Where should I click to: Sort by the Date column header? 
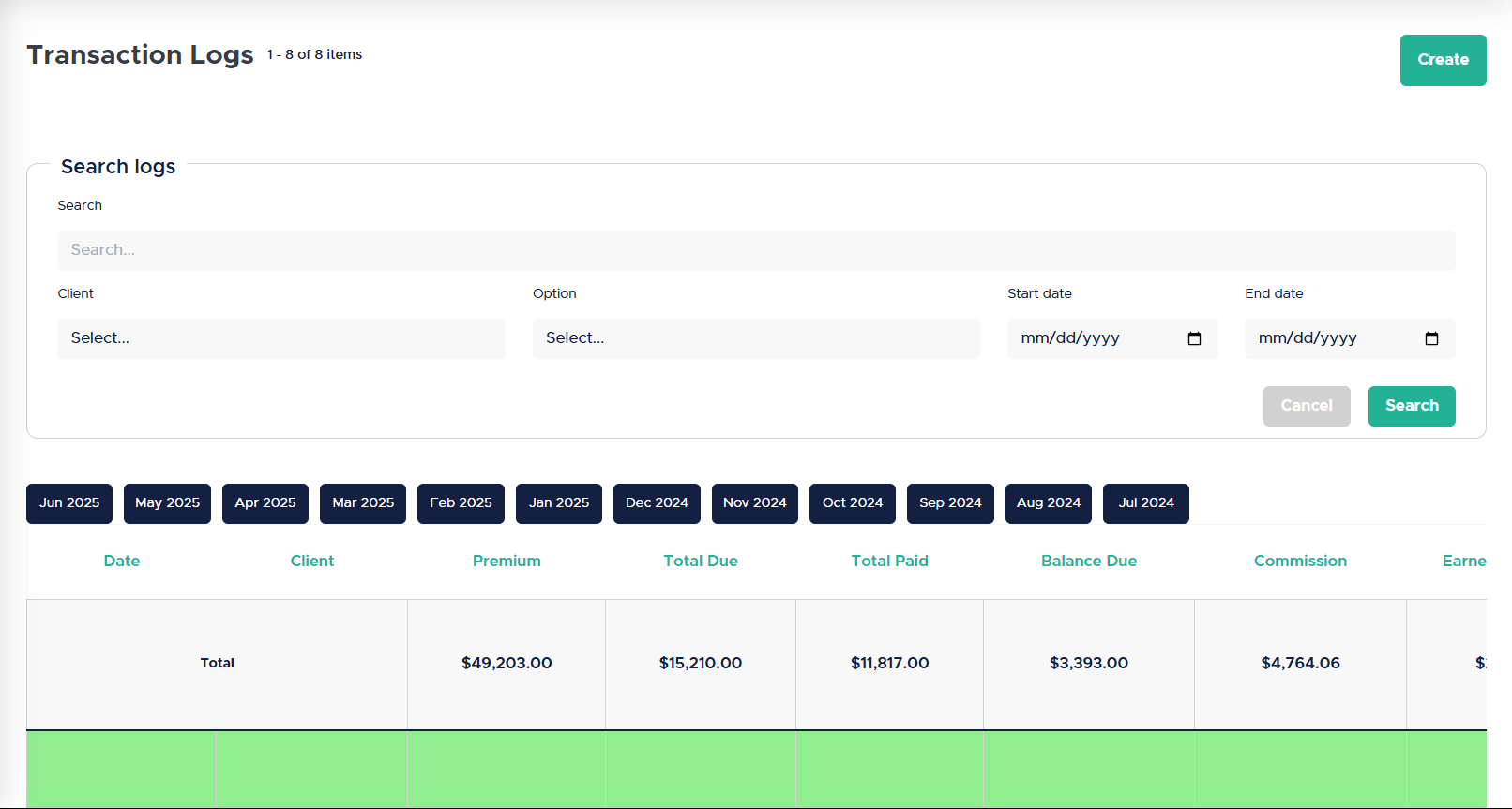point(122,561)
